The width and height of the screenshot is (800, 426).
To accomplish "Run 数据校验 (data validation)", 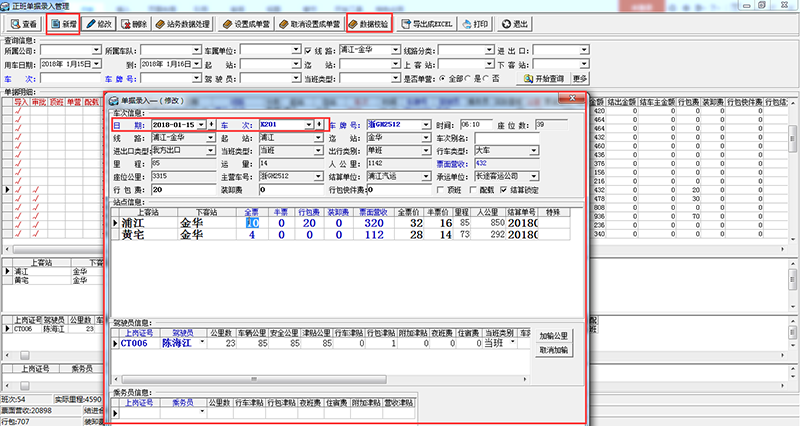I will pos(369,24).
